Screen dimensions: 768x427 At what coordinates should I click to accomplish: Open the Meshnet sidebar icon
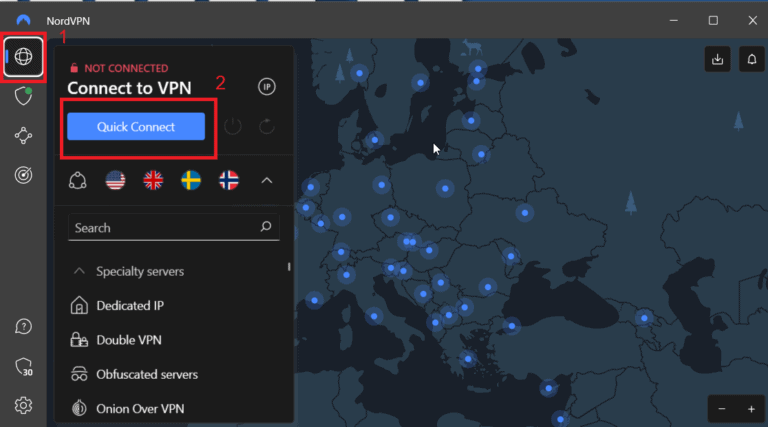click(23, 136)
